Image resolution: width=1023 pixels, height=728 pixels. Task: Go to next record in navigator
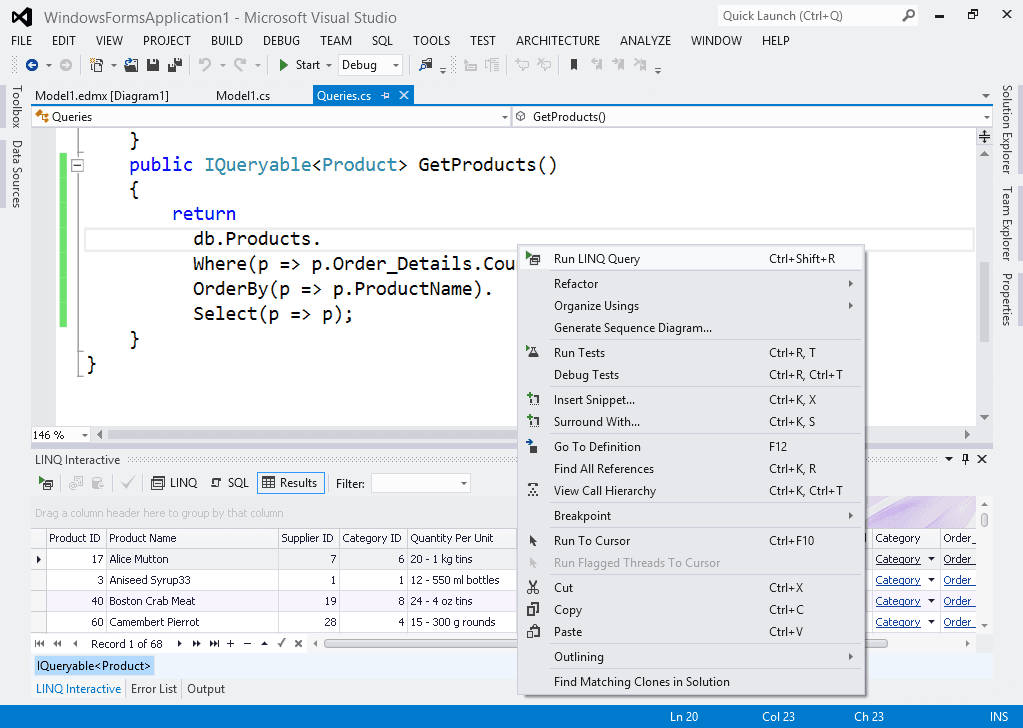pyautogui.click(x=179, y=644)
